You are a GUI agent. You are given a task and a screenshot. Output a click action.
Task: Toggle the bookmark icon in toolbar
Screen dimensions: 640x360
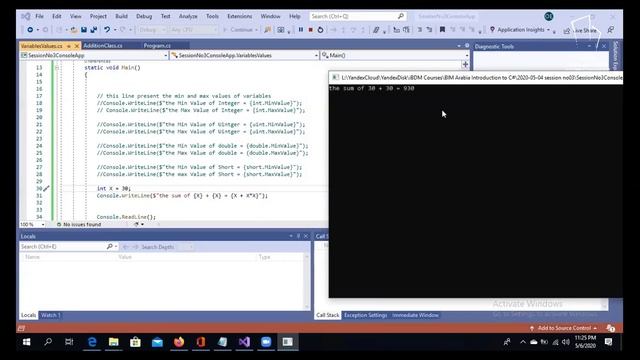[x=442, y=30]
